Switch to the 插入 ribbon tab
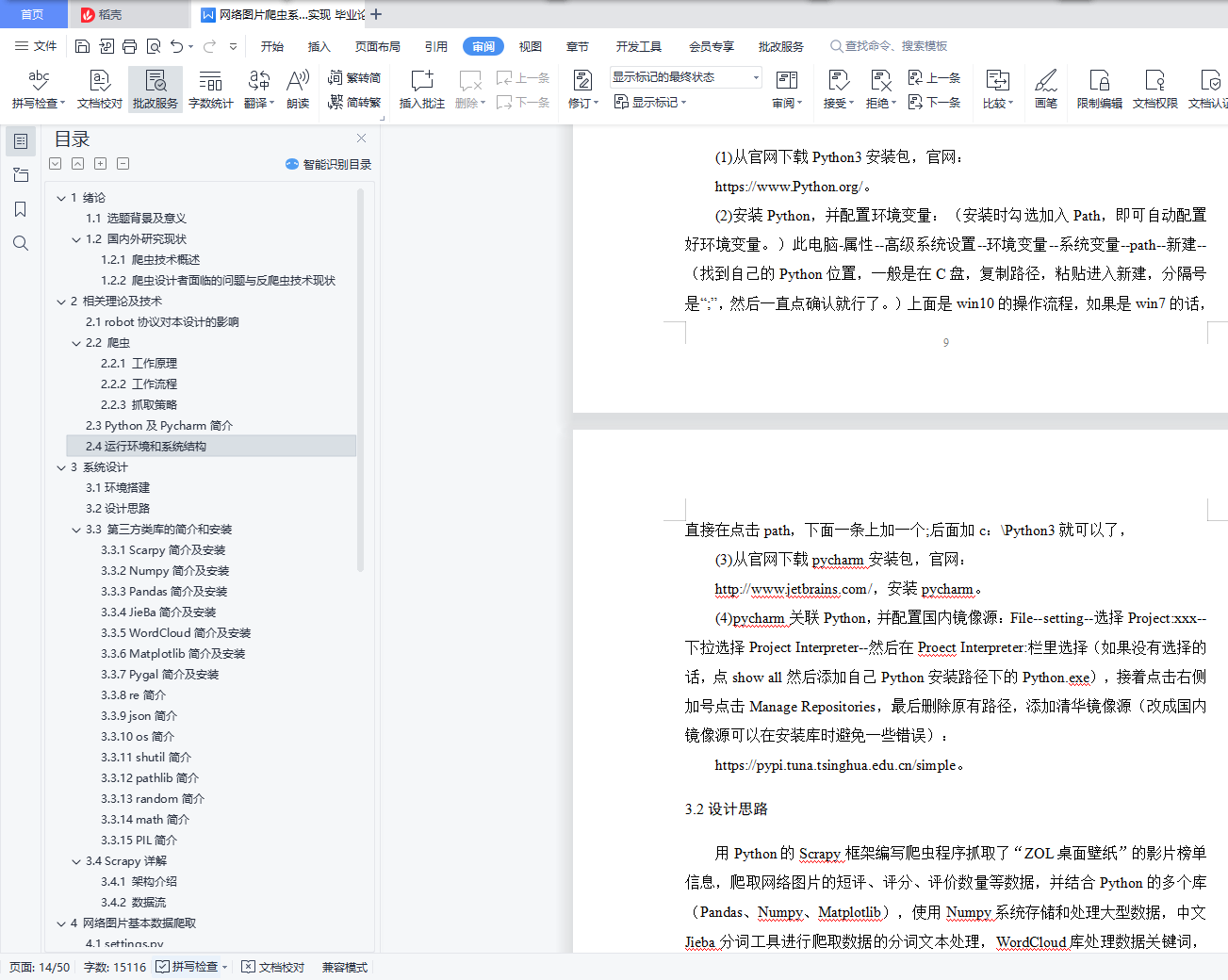 click(319, 46)
